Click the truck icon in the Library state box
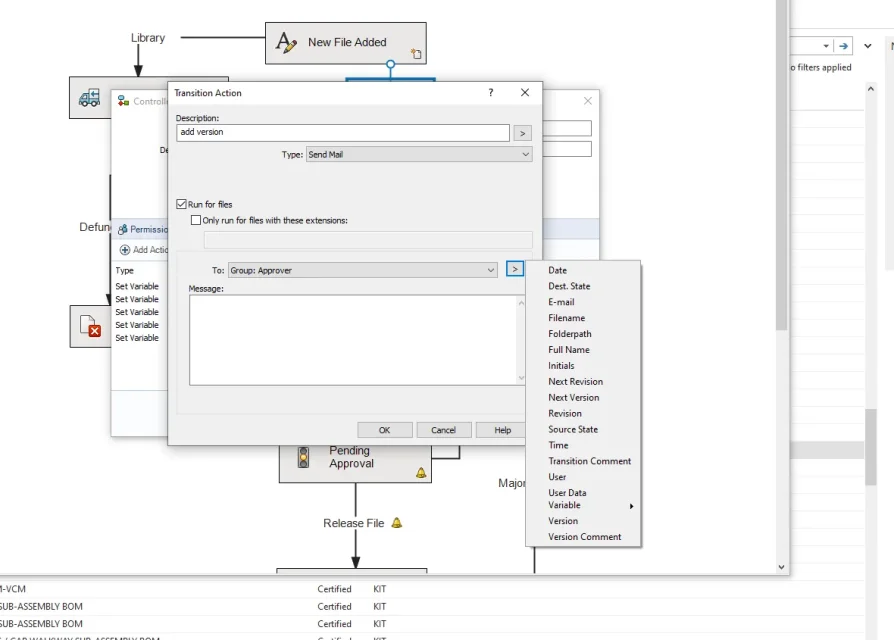The width and height of the screenshot is (894, 640). (90, 97)
